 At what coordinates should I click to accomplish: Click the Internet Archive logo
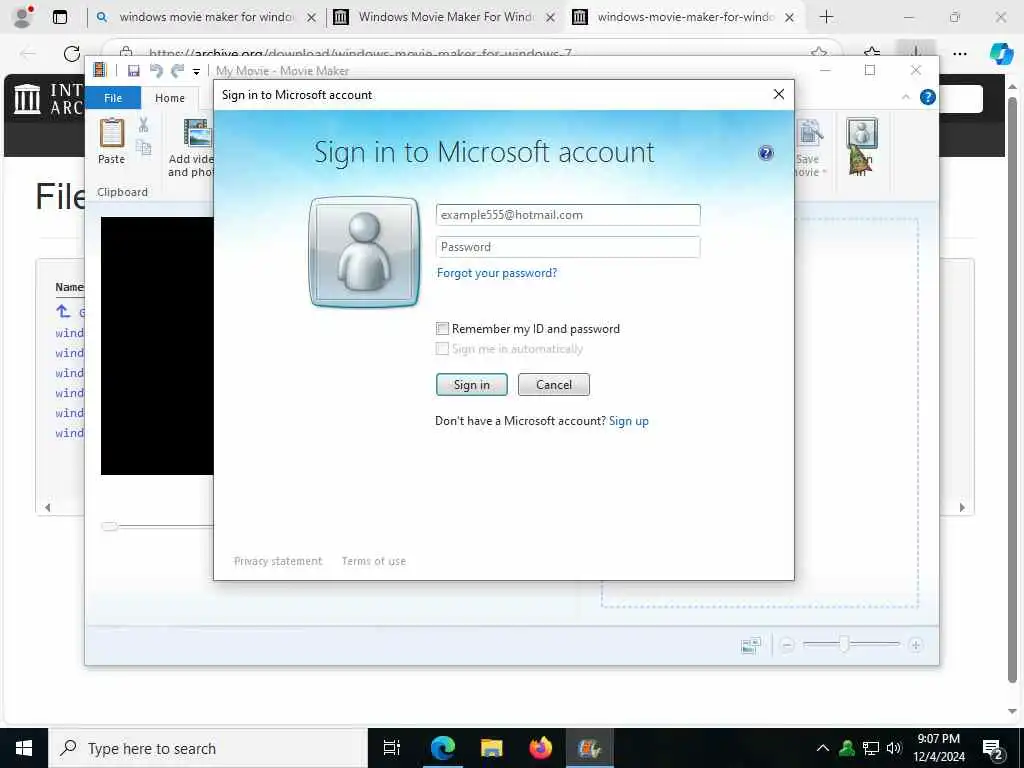(x=27, y=99)
